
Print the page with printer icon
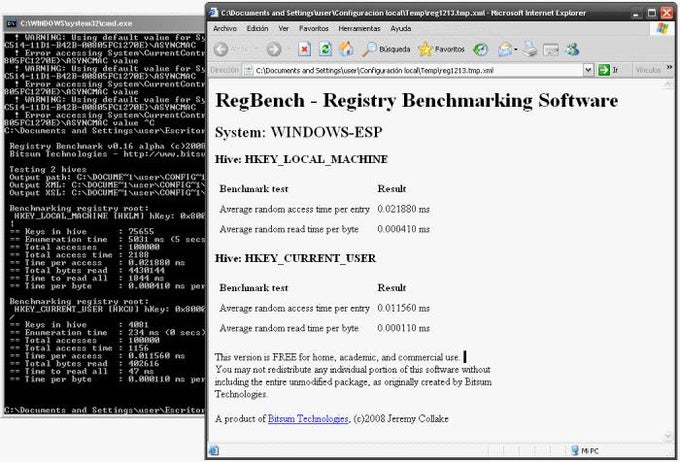pyautogui.click(x=530, y=49)
